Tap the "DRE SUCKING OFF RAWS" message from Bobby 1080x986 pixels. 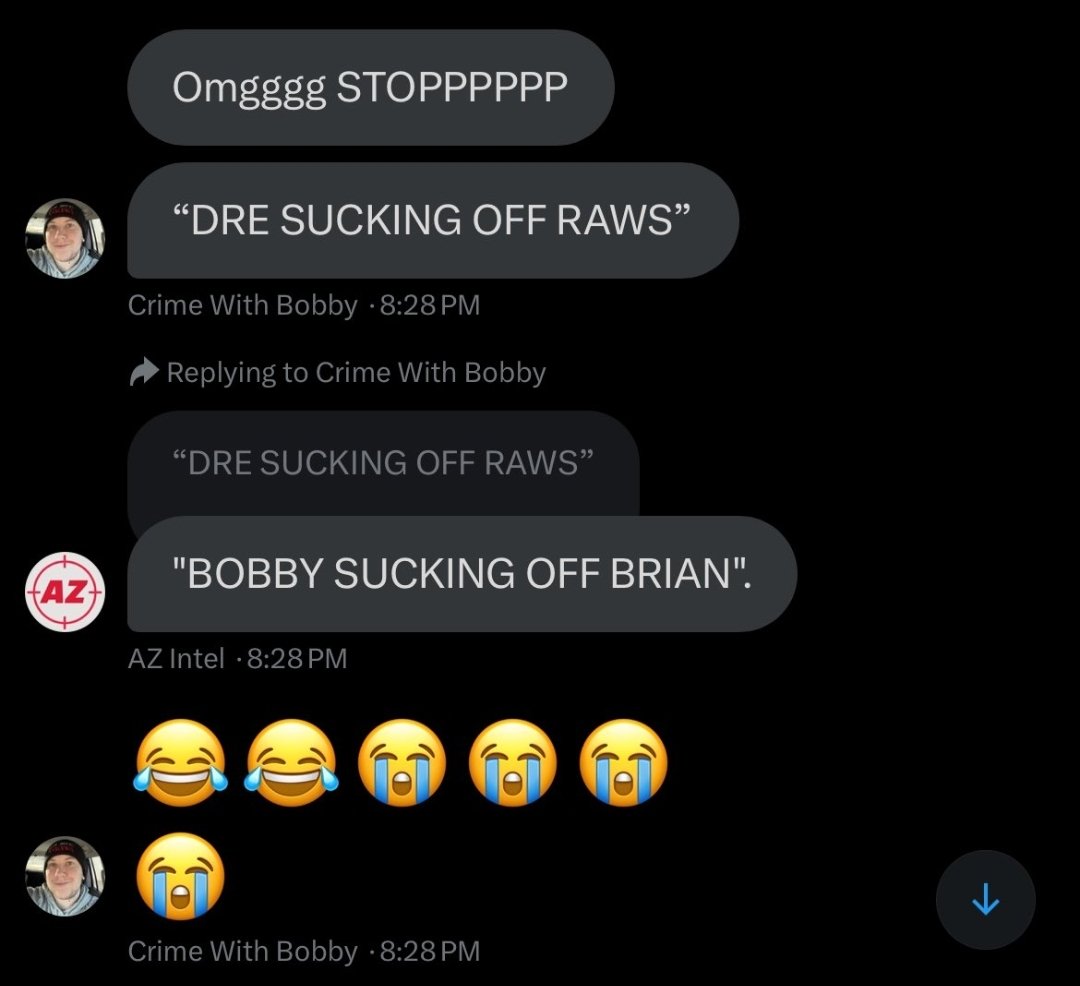[433, 220]
